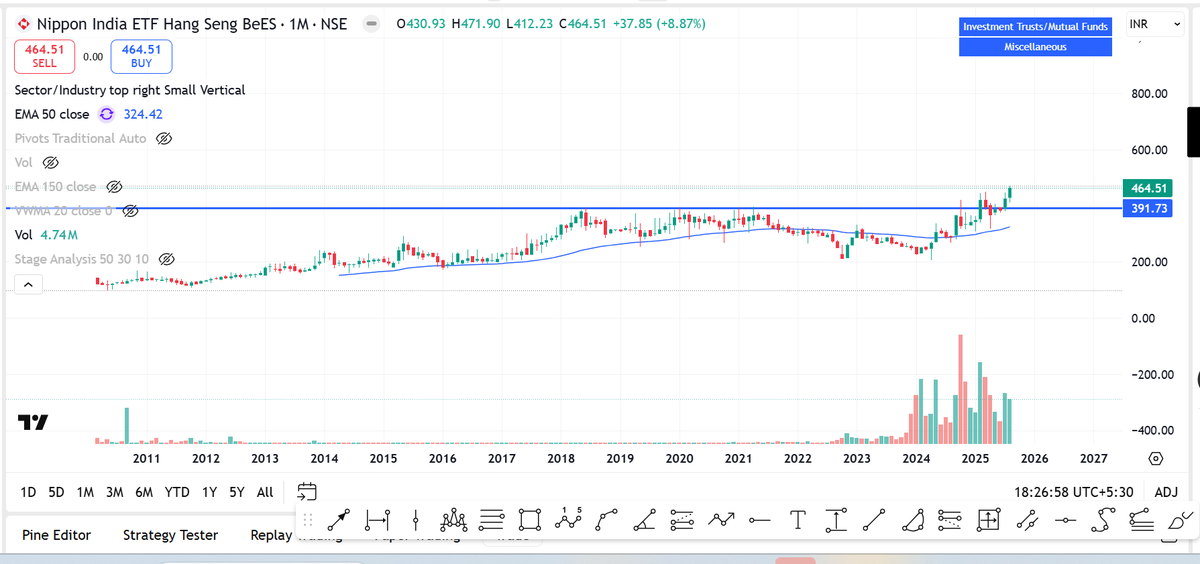Switch to 5Y time range

[x=236, y=492]
